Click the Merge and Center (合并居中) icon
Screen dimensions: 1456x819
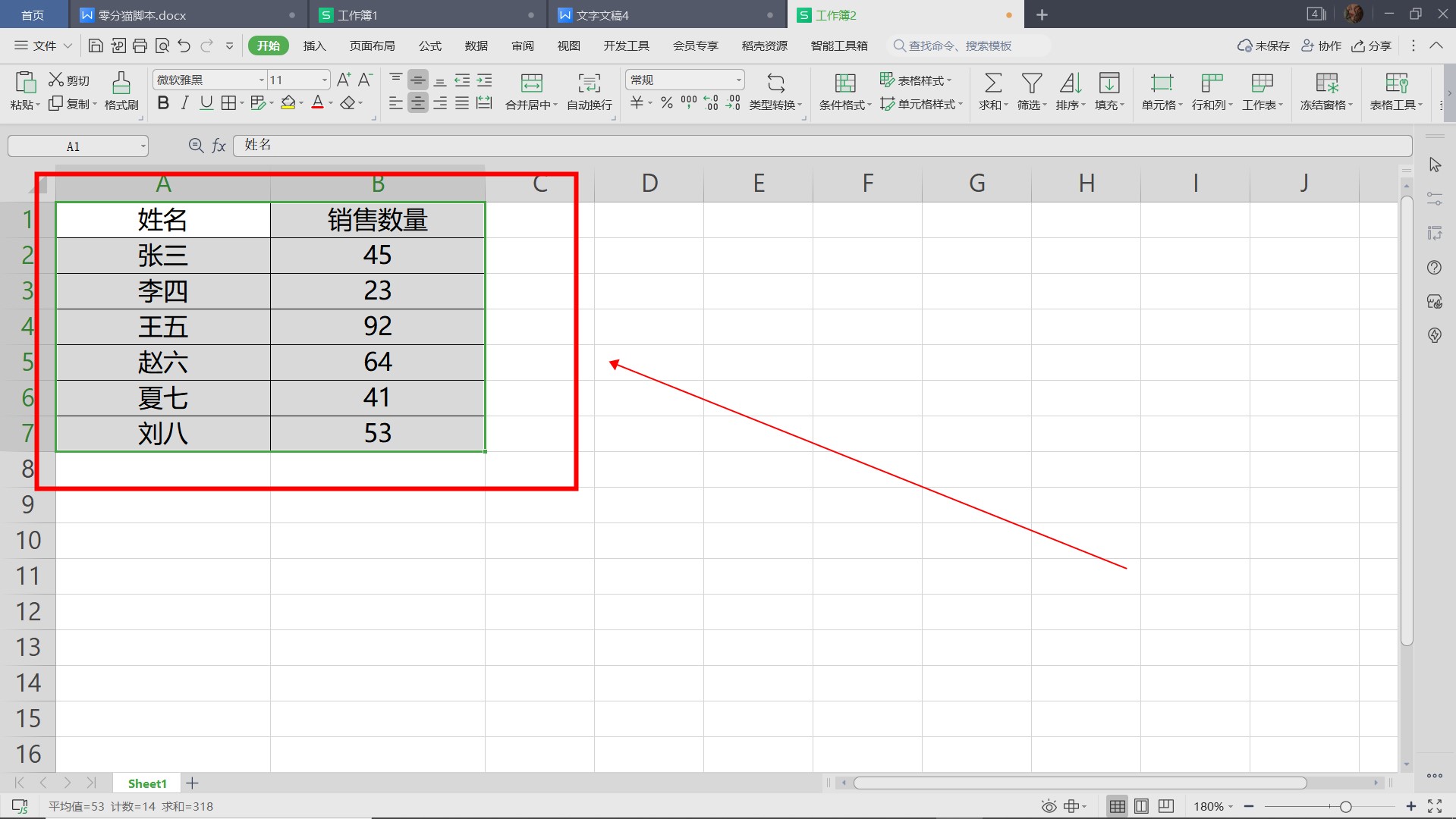pos(531,83)
